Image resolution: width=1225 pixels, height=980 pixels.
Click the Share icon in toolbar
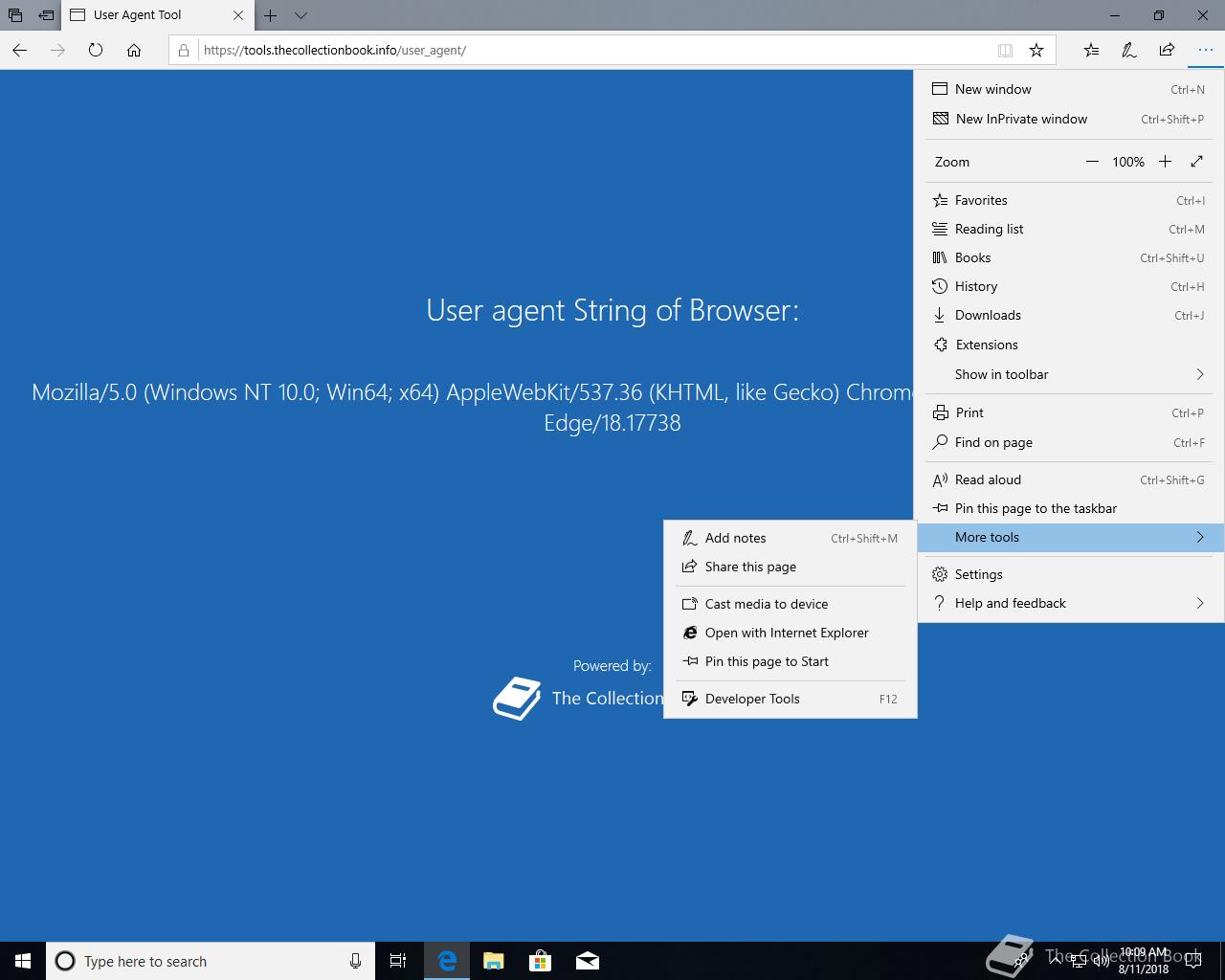point(1167,50)
